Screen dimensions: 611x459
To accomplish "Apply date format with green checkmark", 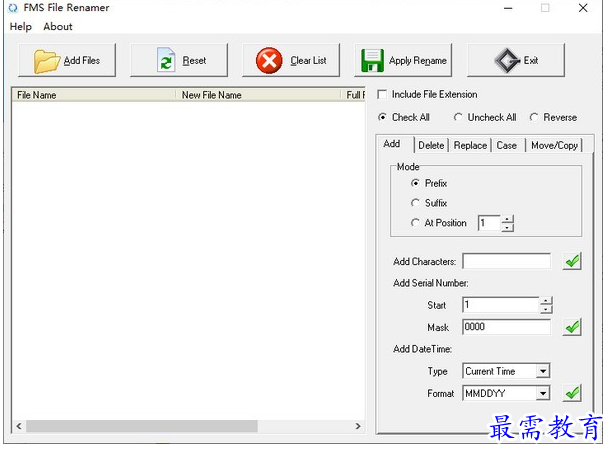I will (572, 393).
